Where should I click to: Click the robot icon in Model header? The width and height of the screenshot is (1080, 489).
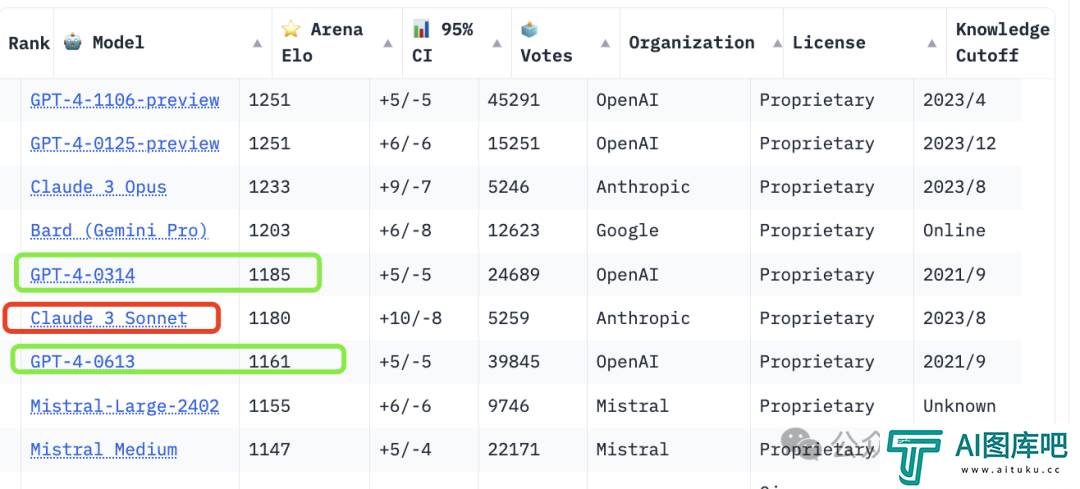(x=72, y=42)
